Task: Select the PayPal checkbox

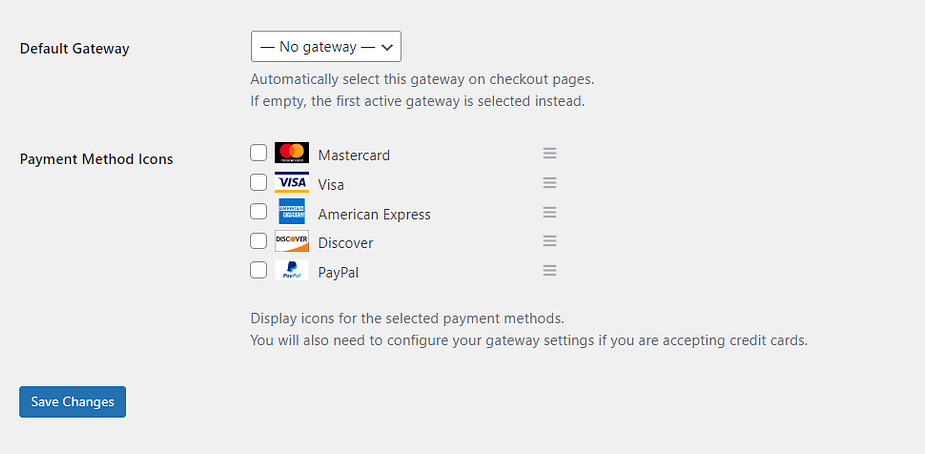Action: click(x=258, y=271)
